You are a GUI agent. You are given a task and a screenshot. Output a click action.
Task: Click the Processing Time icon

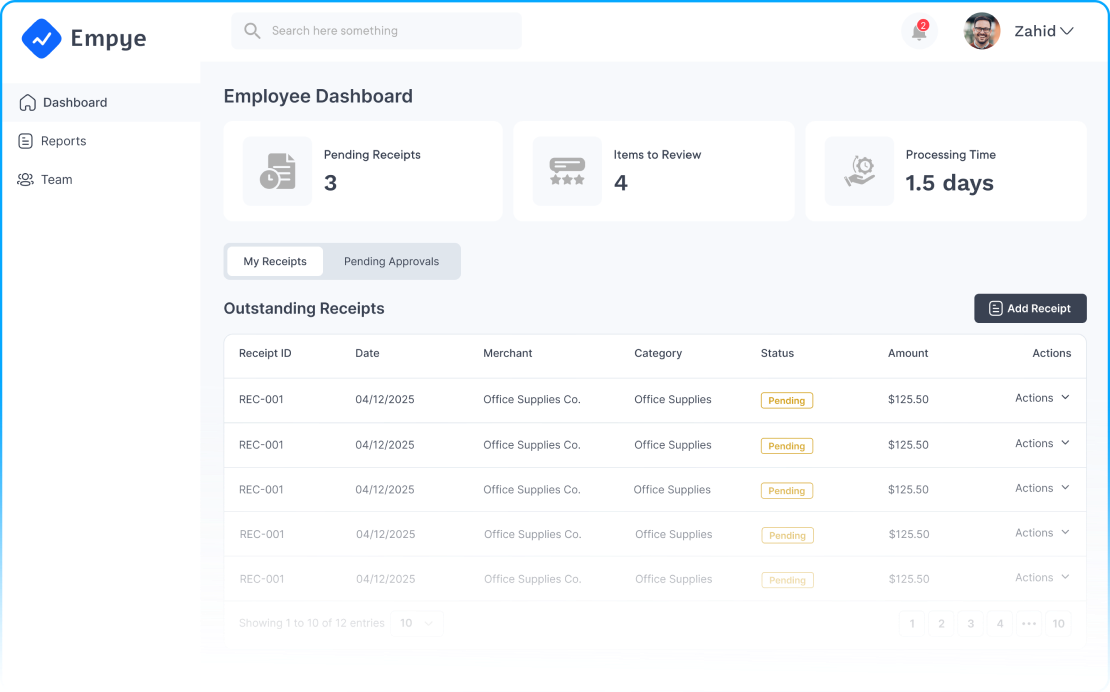(x=859, y=171)
